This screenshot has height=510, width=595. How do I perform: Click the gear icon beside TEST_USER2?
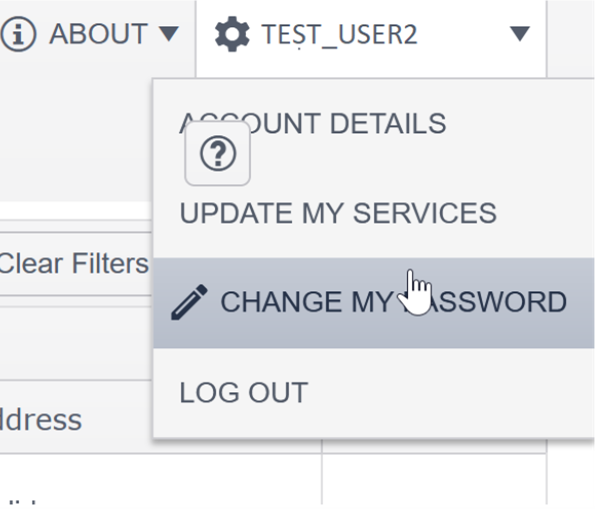coord(232,34)
